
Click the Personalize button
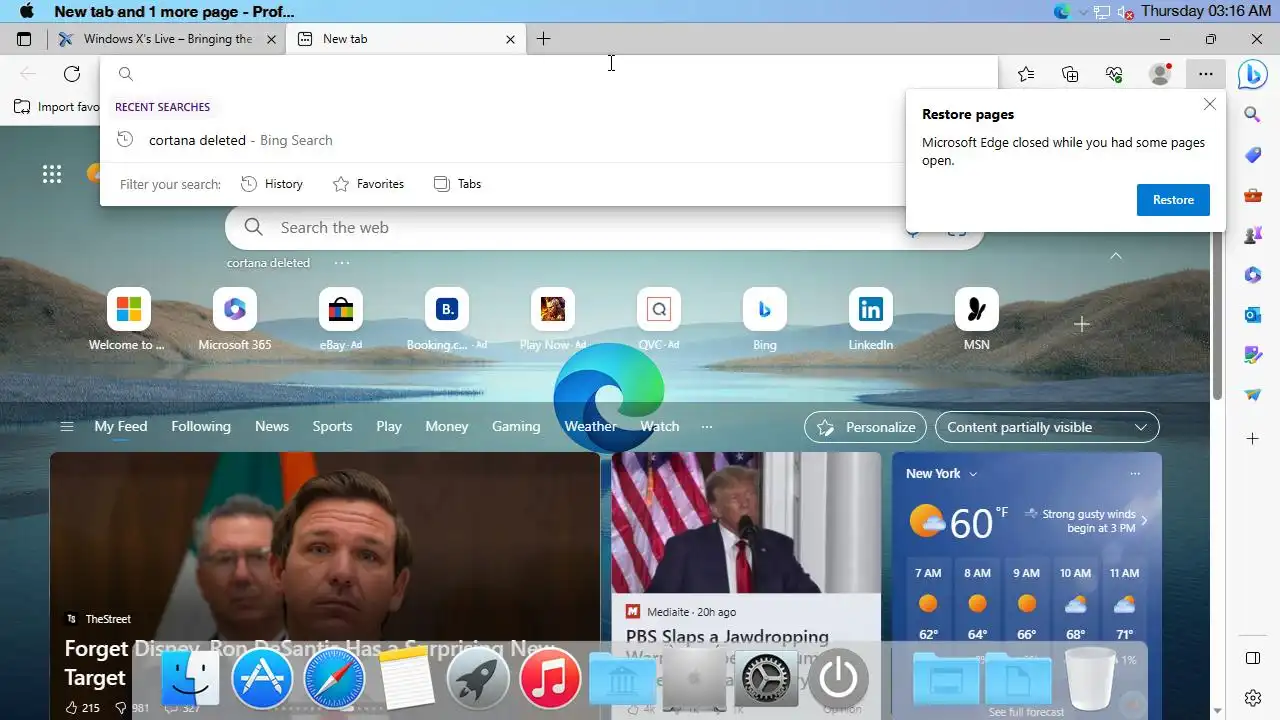(865, 427)
